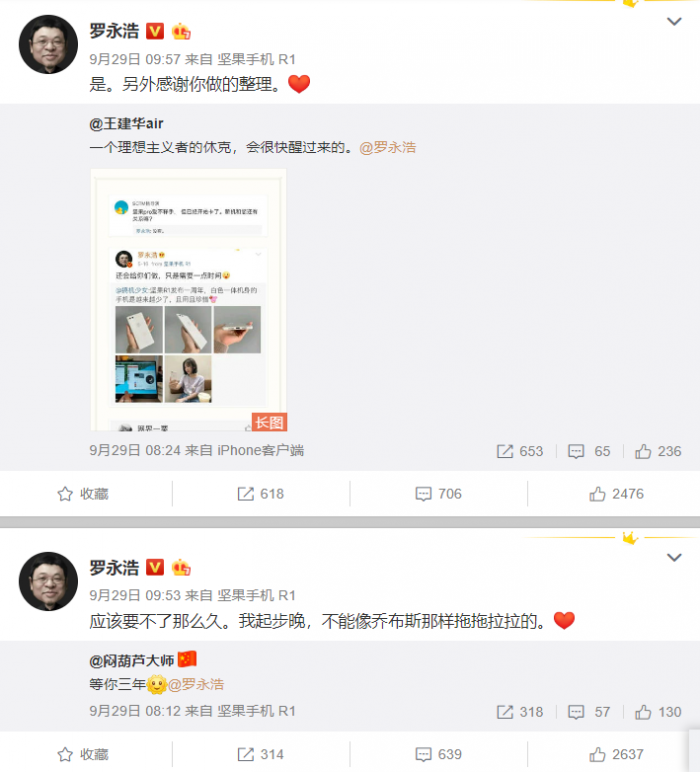
Task: Like the quoted post with 236 likes
Action: click(658, 451)
